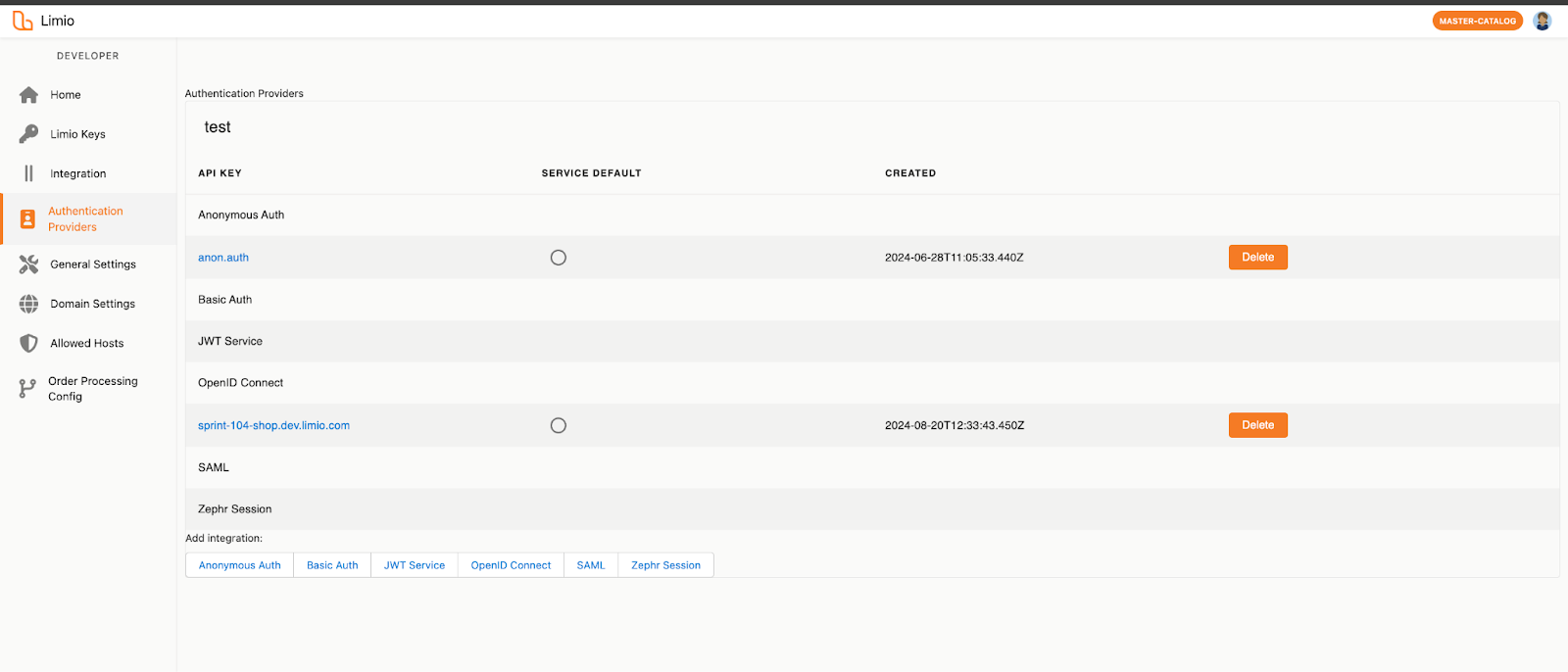Image resolution: width=1568 pixels, height=672 pixels.
Task: Open General Settings wrench icon
Action: pyautogui.click(x=29, y=264)
